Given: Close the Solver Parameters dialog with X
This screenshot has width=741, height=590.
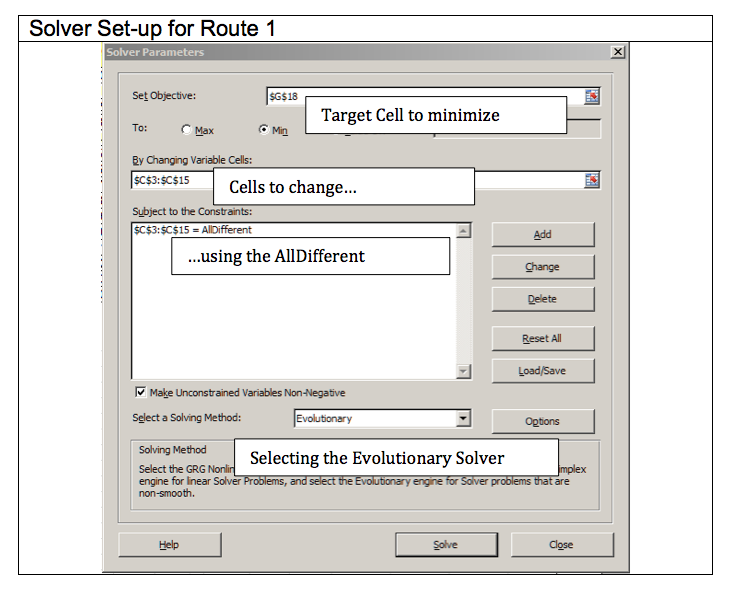Looking at the screenshot, I should [616, 52].
